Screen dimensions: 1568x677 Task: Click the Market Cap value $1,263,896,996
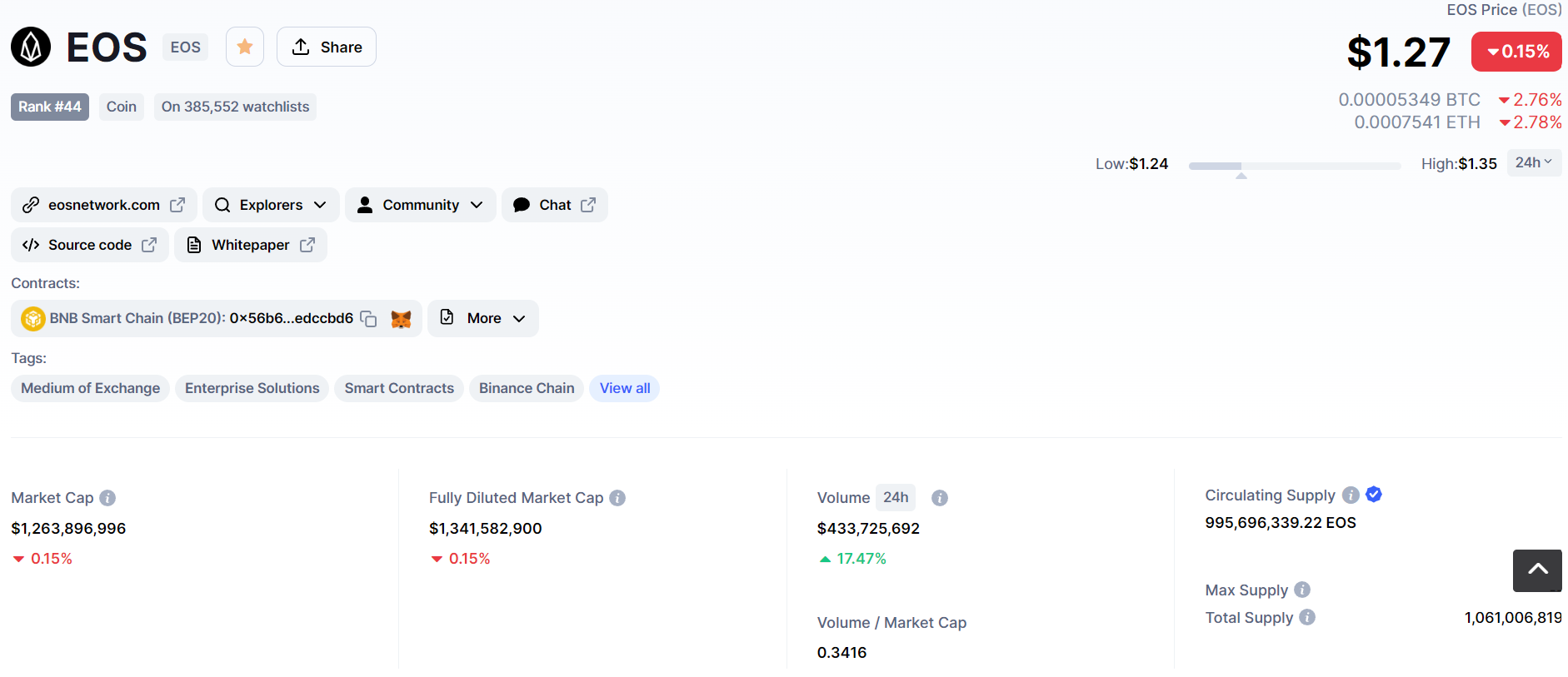tap(68, 529)
